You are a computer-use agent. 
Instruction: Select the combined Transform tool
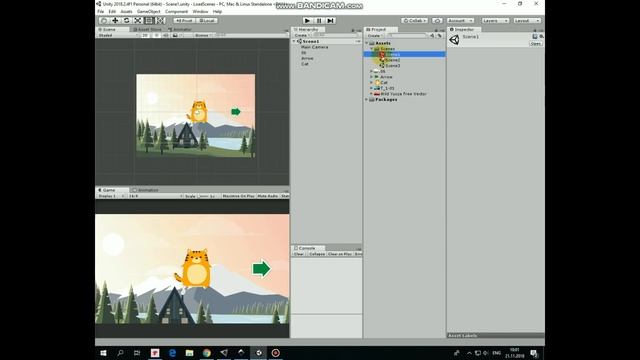click(161, 20)
